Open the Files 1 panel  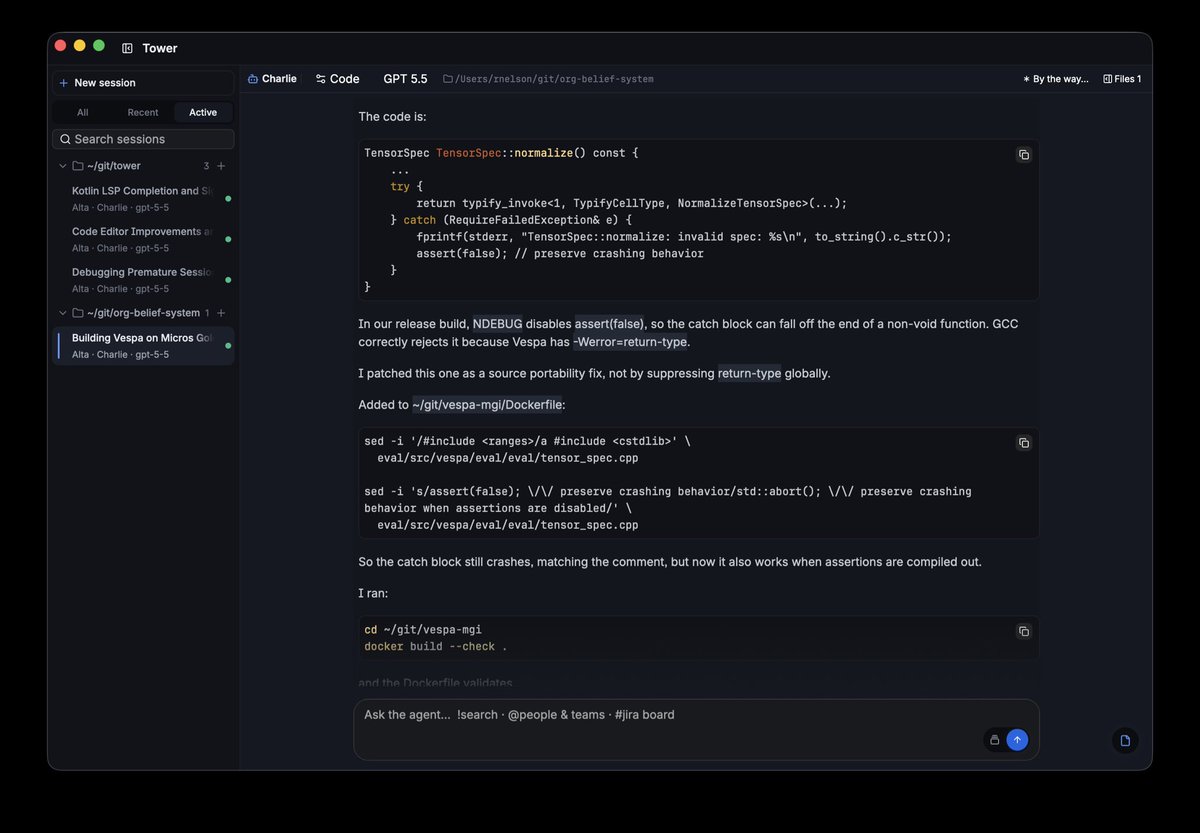1122,79
